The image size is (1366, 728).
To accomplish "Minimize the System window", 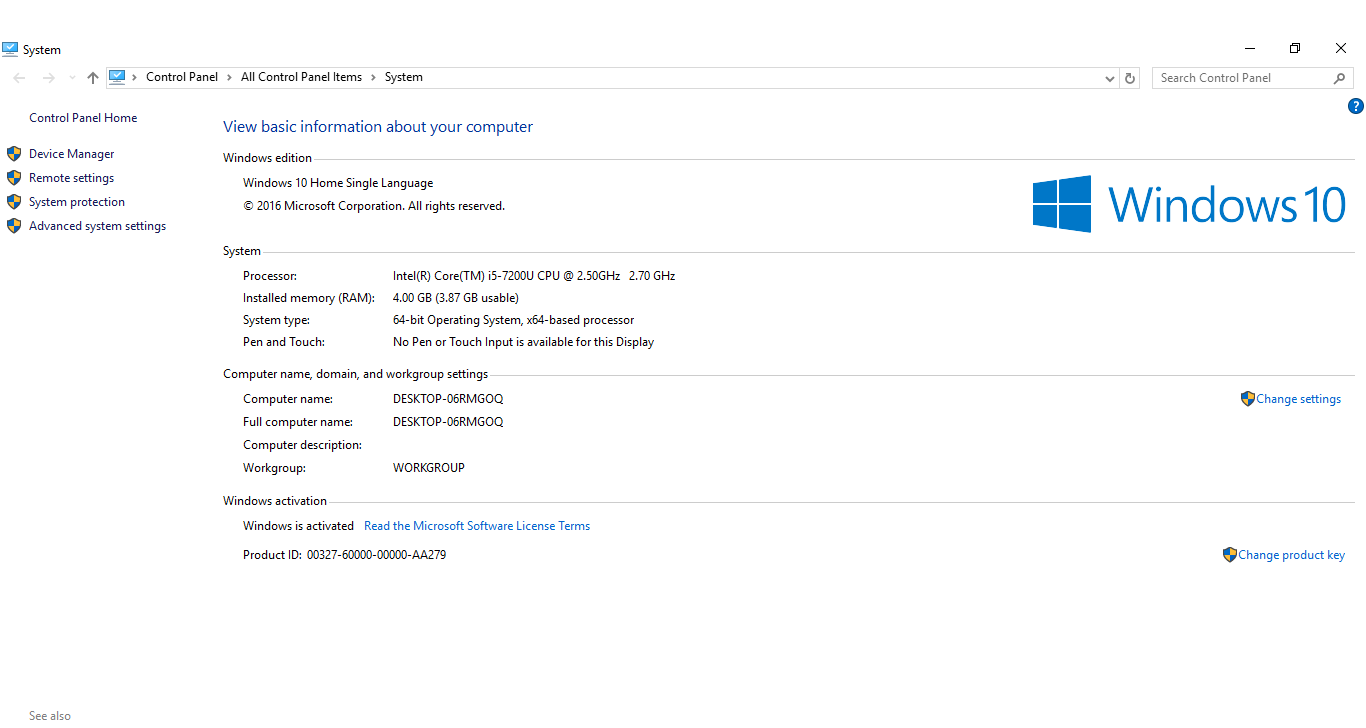I will tap(1250, 48).
